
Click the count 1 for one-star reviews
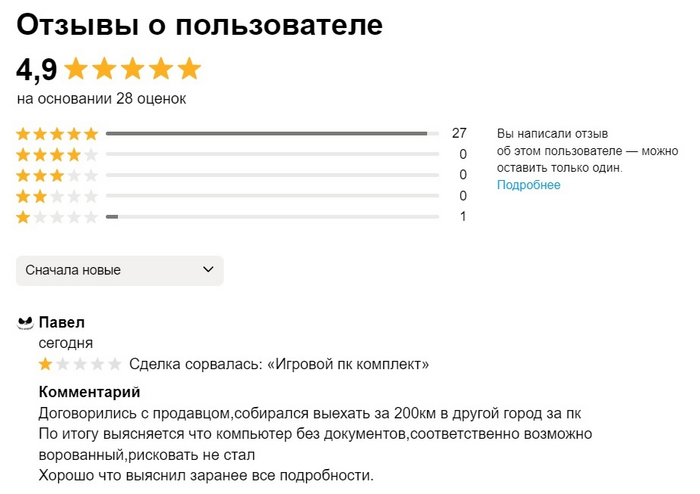click(x=463, y=217)
